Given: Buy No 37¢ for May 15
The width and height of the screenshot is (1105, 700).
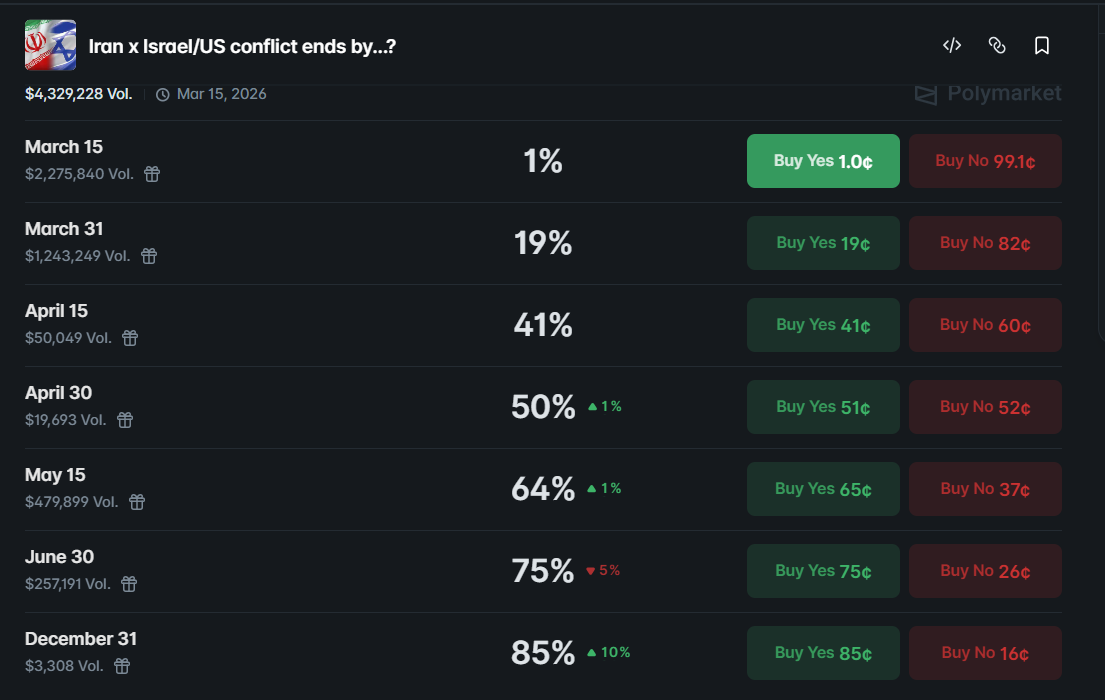Looking at the screenshot, I should point(985,489).
